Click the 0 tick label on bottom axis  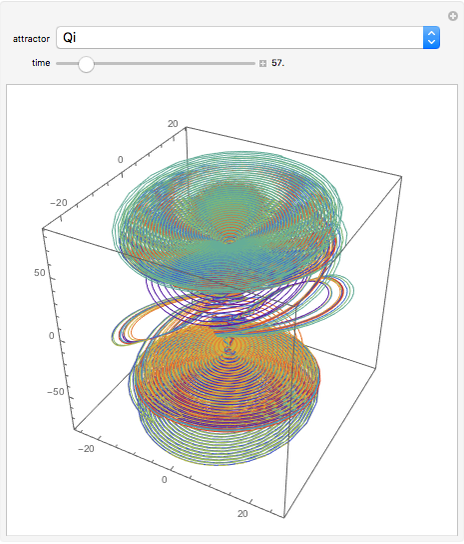coord(164,480)
